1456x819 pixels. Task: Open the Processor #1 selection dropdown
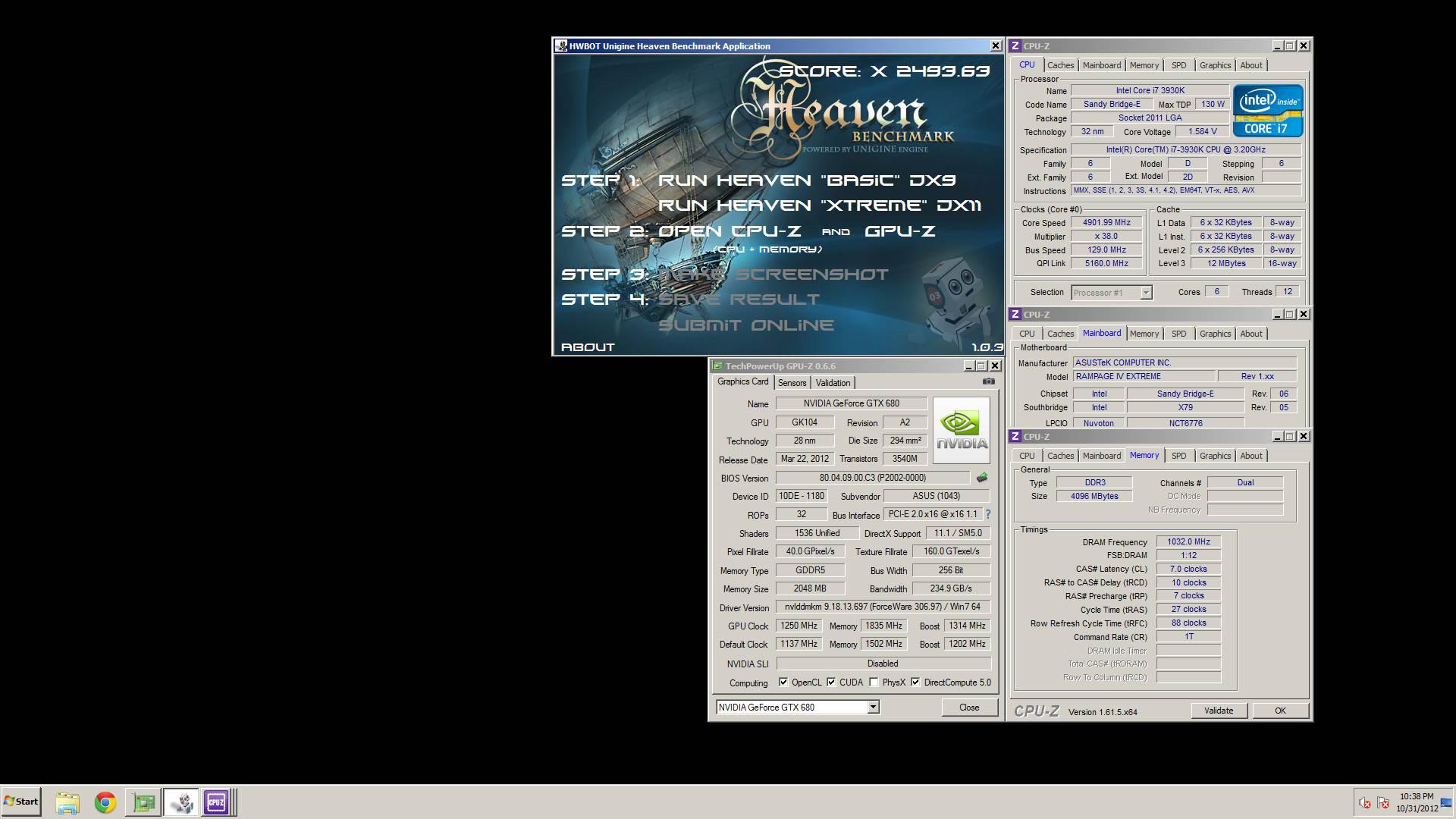(1146, 293)
